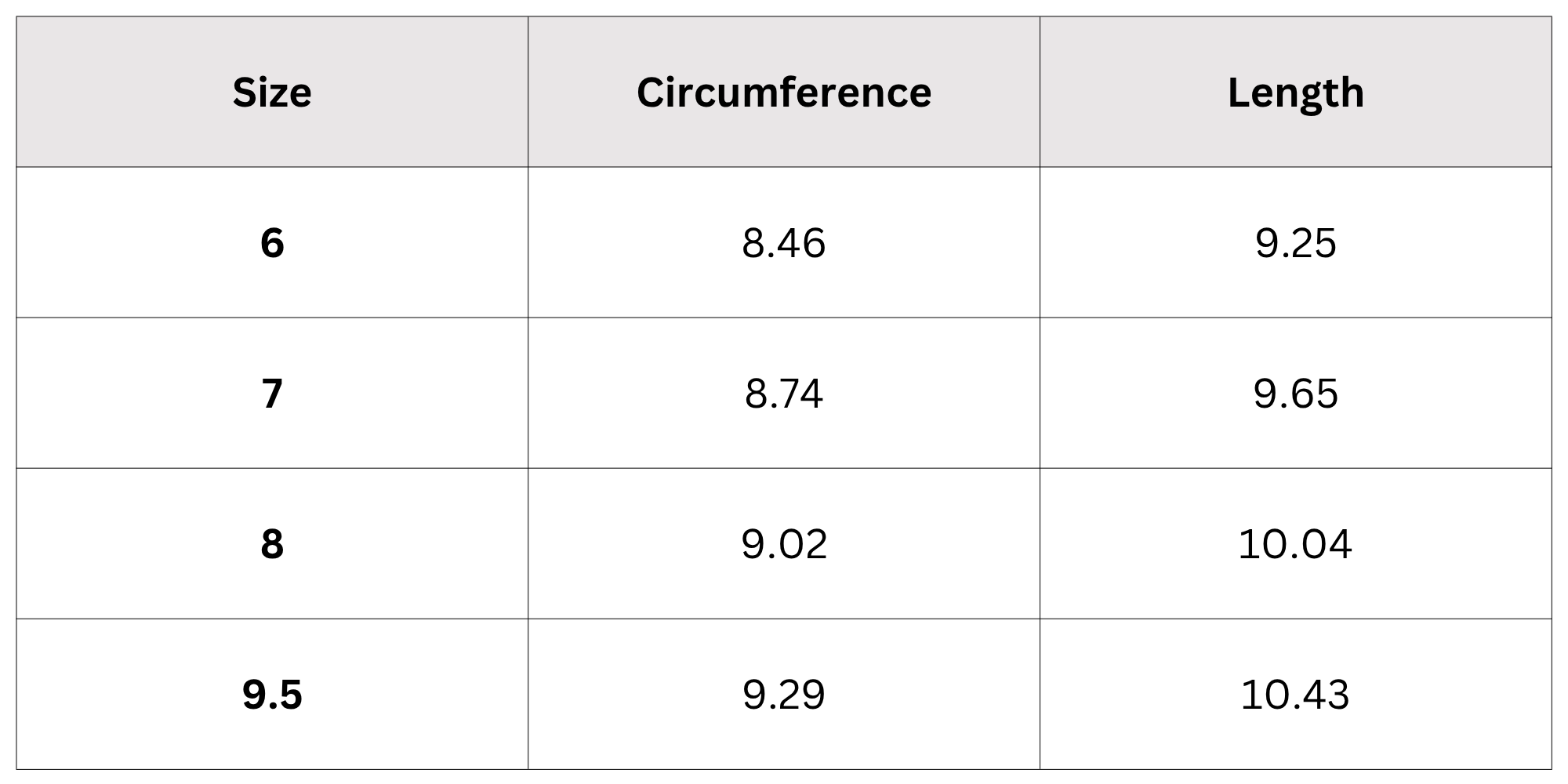Click length value 10.43

[1295, 695]
